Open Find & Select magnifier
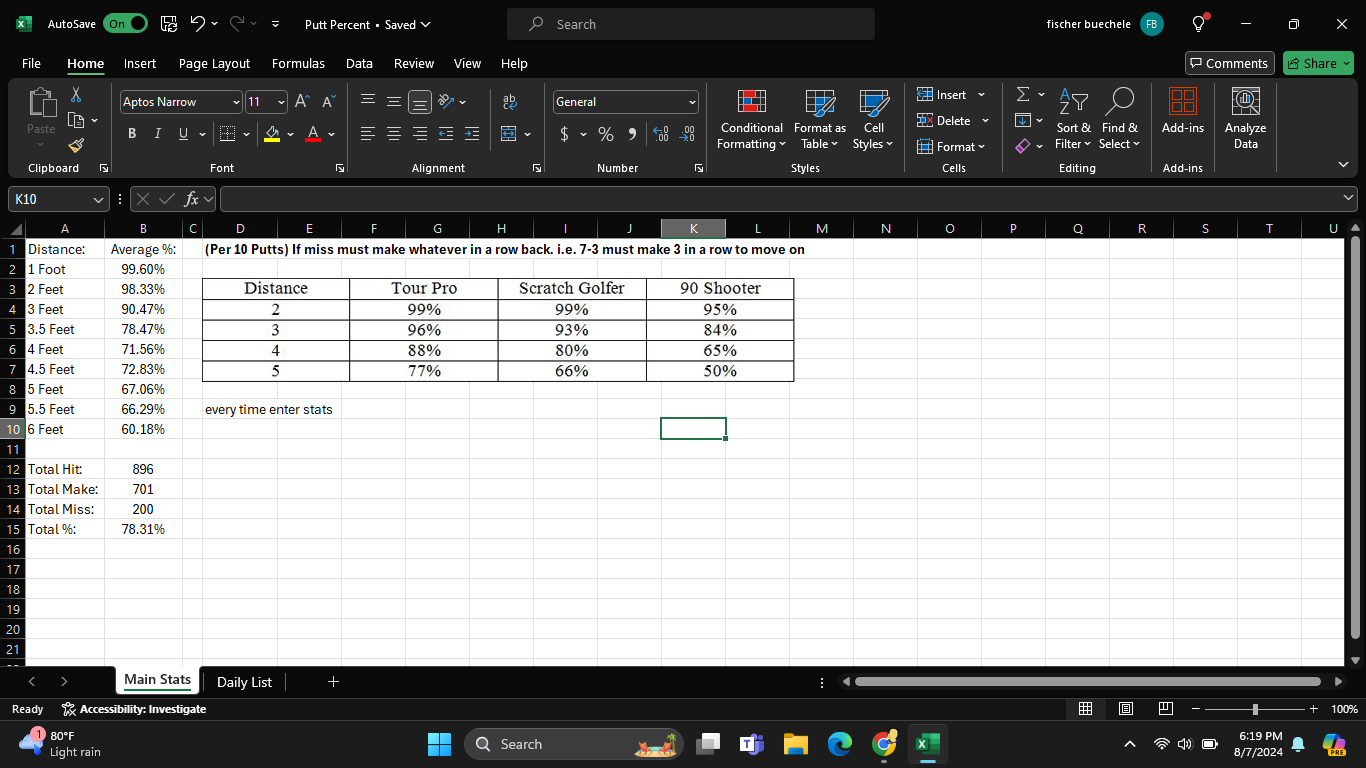The width and height of the screenshot is (1366, 768). coord(1120,120)
